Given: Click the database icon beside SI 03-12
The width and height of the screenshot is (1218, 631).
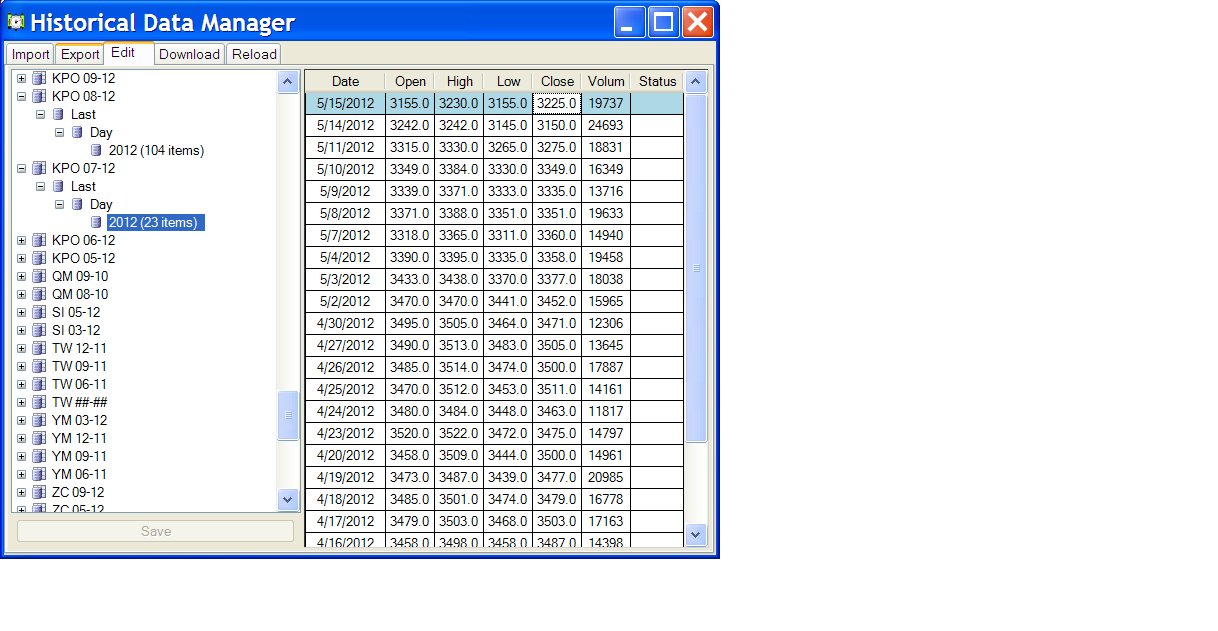Looking at the screenshot, I should click(39, 330).
